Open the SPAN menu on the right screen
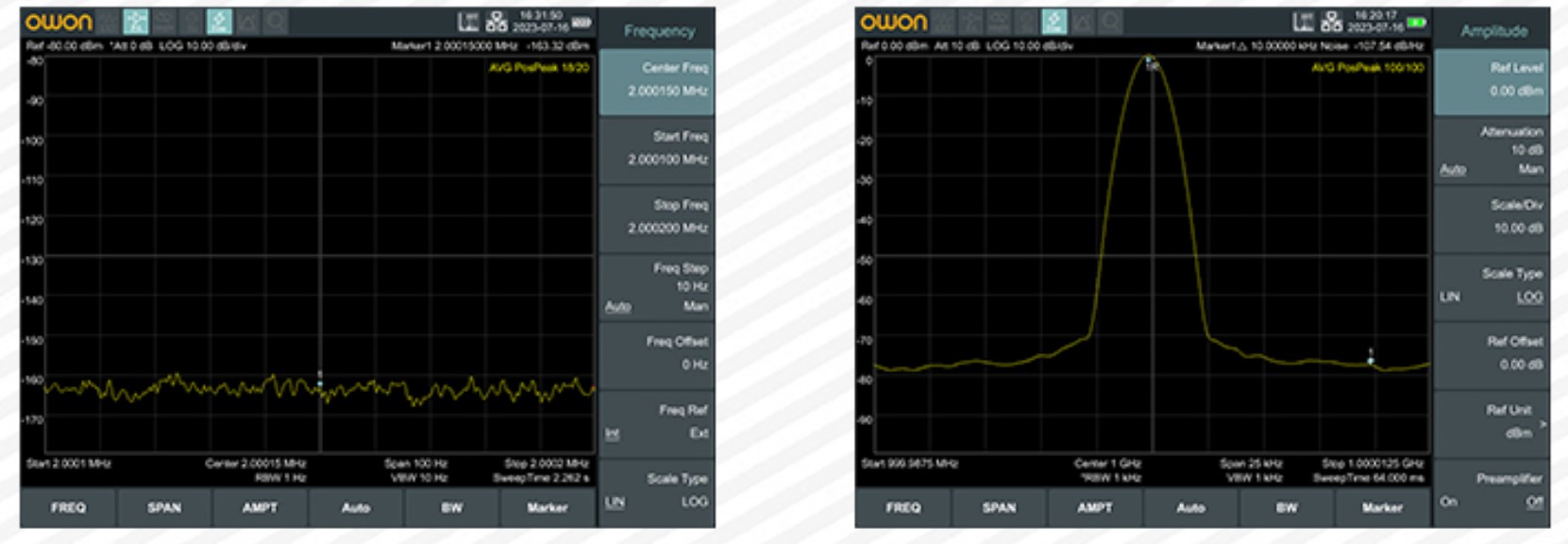Screen dimensions: 1568x544 click(1000, 508)
